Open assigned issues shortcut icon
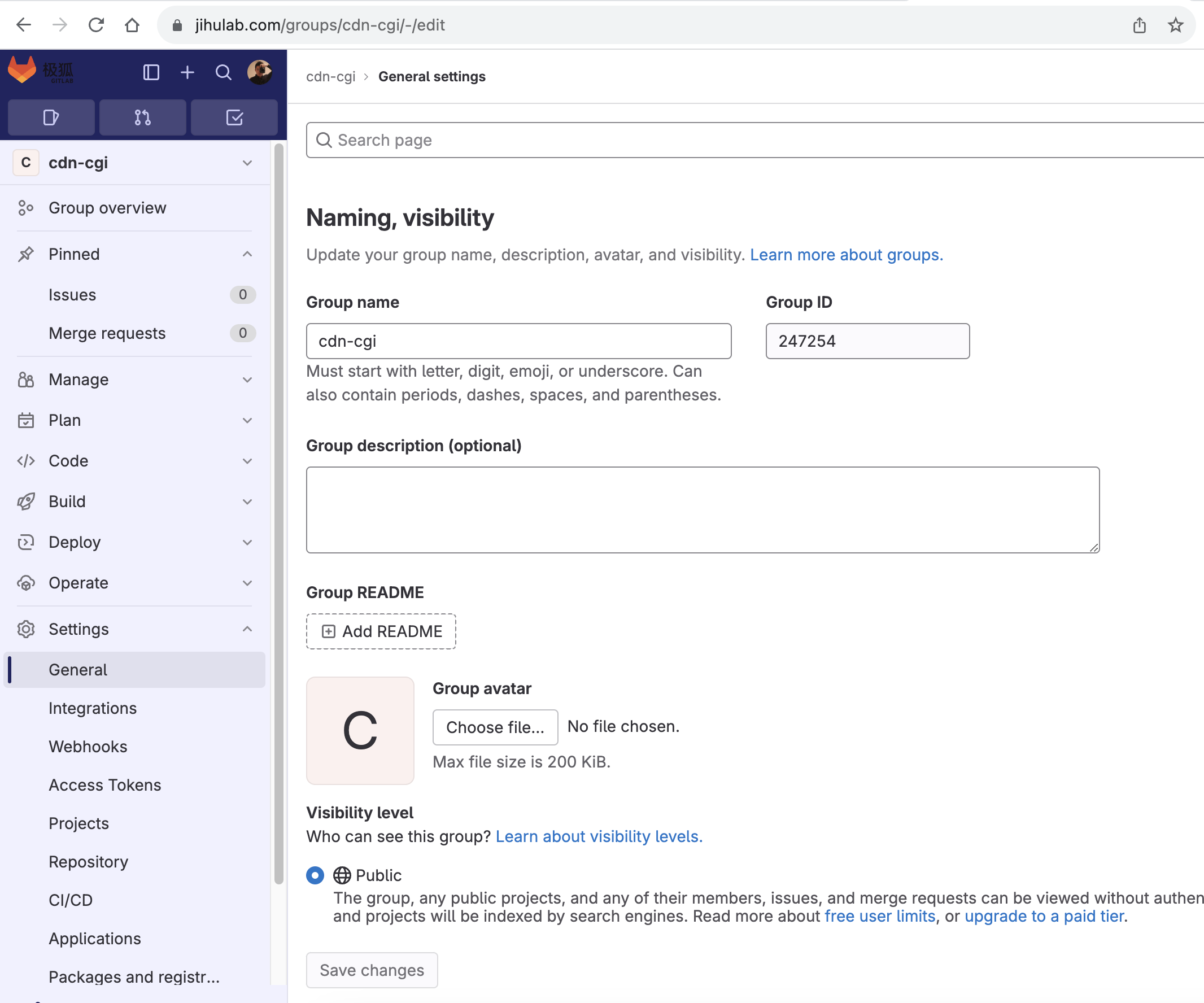The image size is (1204, 1003). coord(51,117)
